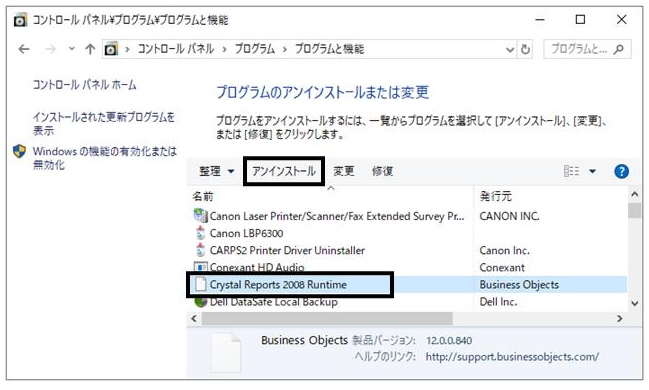Click the search magnifier icon
This screenshot has width=649, height=390.
coord(619,49)
